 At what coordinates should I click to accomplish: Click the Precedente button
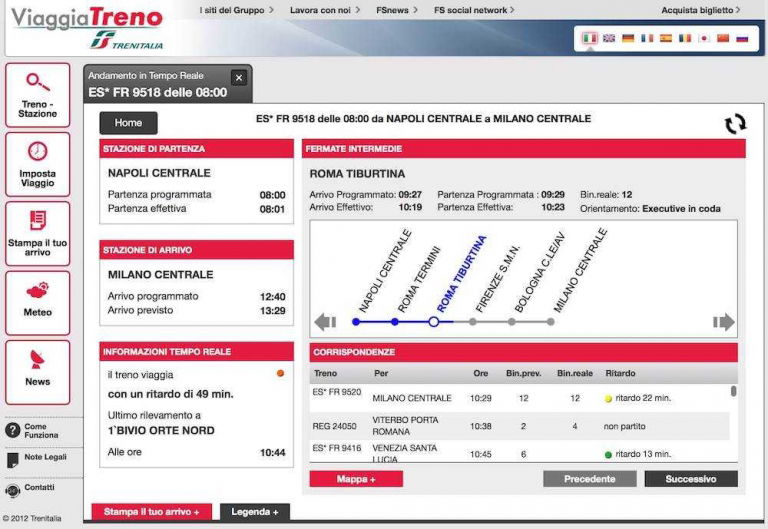[590, 479]
